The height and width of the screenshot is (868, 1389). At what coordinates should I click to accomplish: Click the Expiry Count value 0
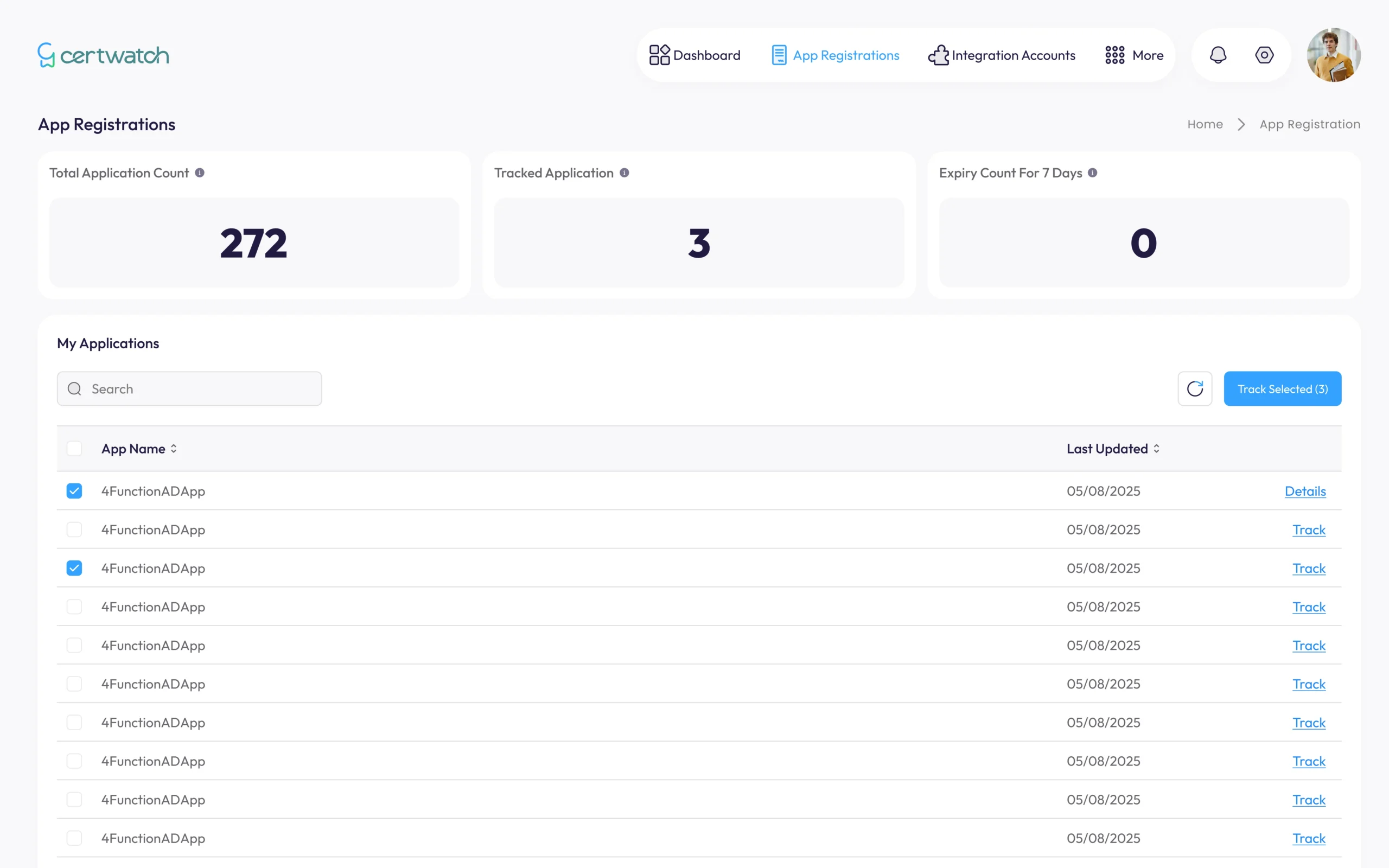[x=1143, y=243]
